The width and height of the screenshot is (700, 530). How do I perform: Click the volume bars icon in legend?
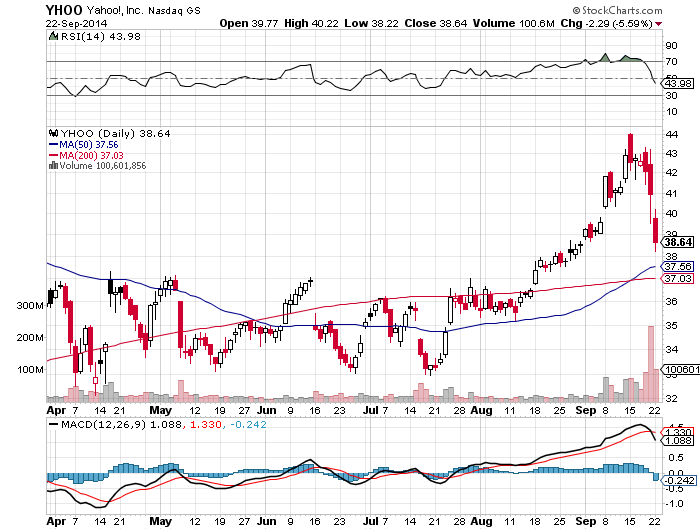point(53,165)
